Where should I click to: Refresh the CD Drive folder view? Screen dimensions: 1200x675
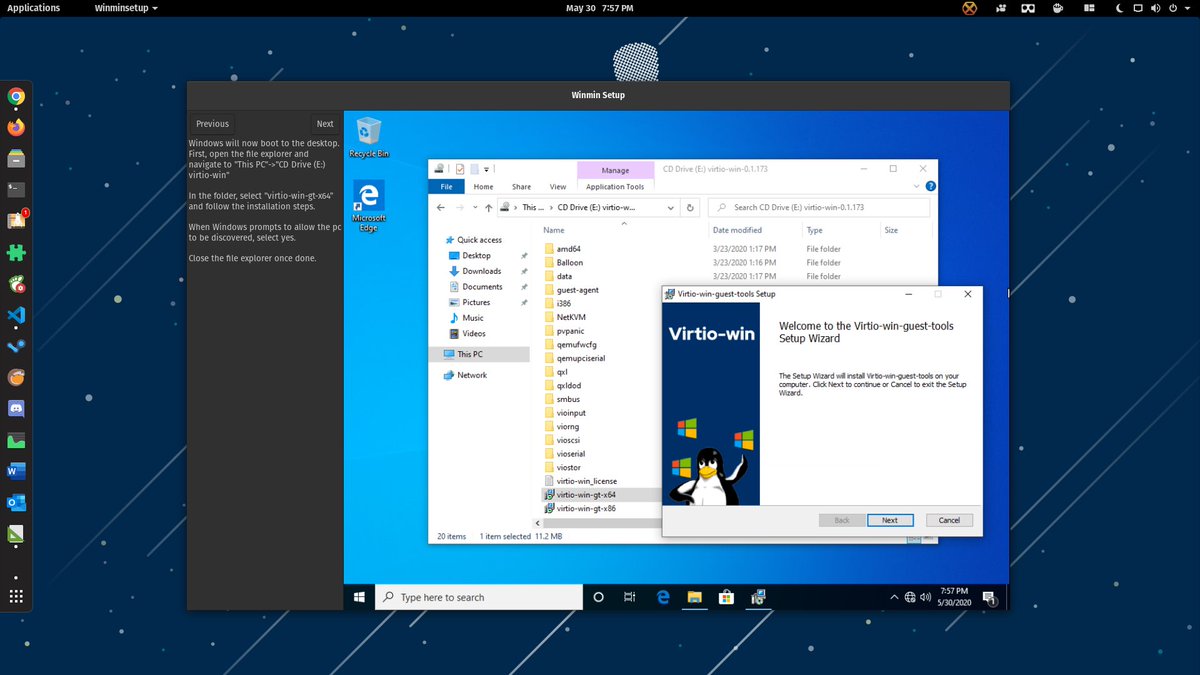point(690,207)
